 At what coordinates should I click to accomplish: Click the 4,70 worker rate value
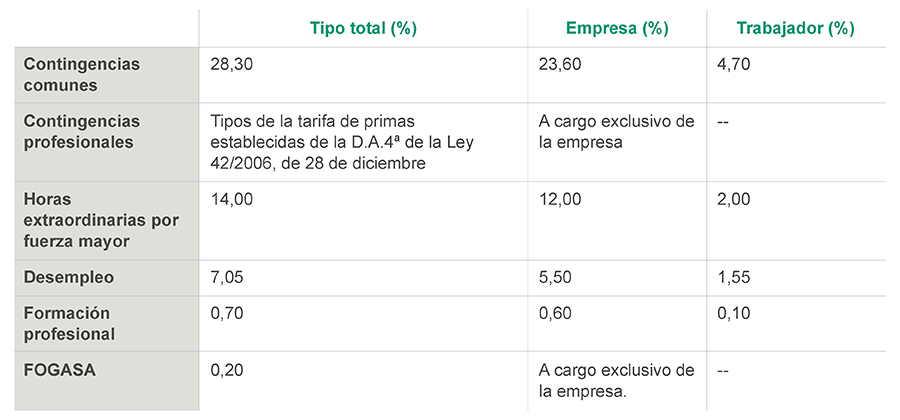point(733,64)
